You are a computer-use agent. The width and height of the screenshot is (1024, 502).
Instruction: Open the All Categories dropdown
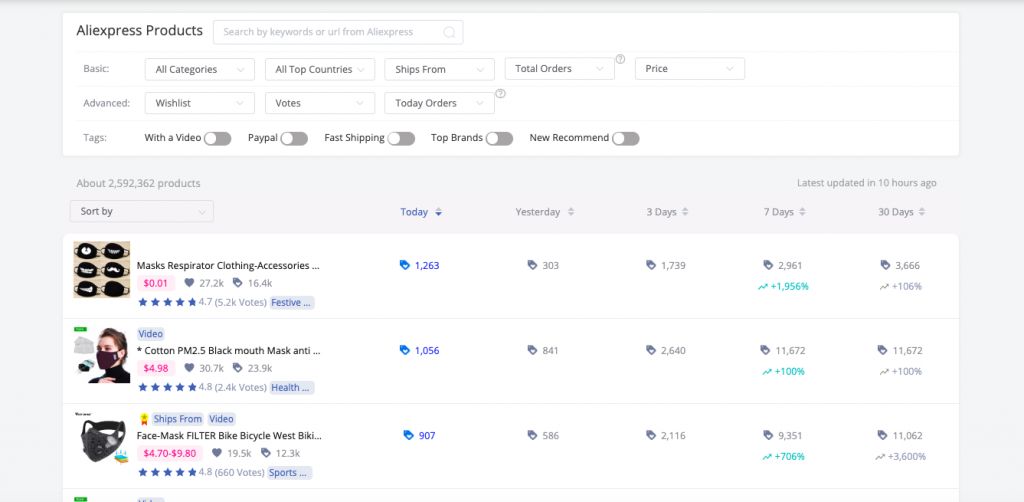(x=200, y=69)
